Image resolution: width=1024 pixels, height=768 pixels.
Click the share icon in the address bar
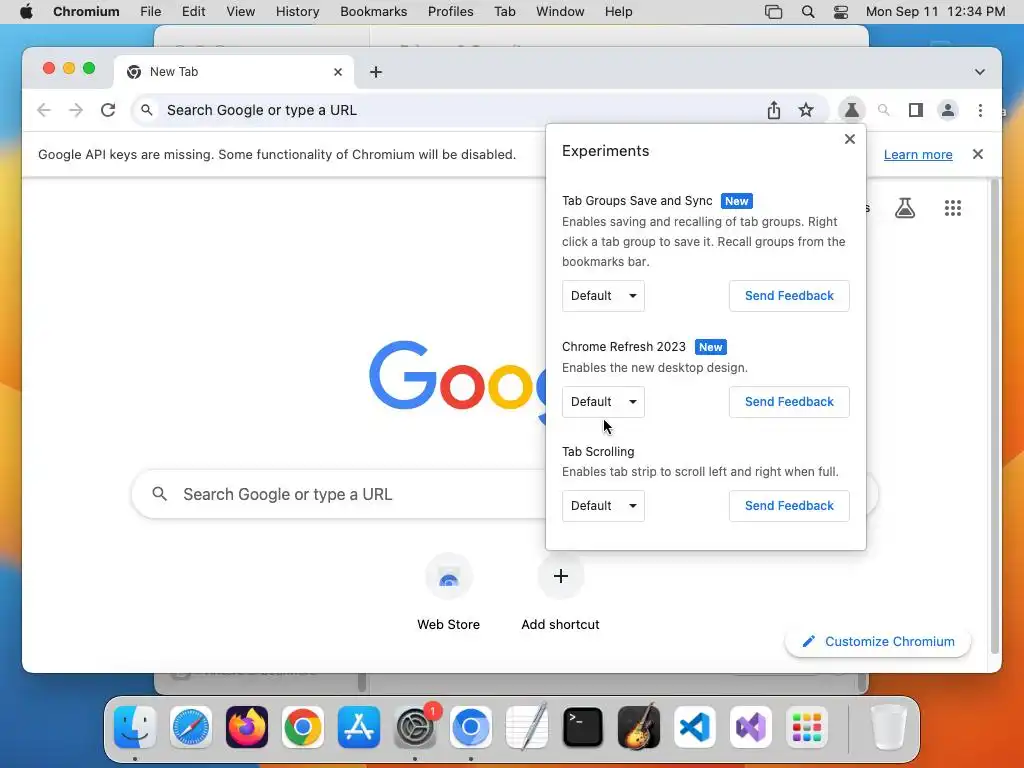point(774,110)
